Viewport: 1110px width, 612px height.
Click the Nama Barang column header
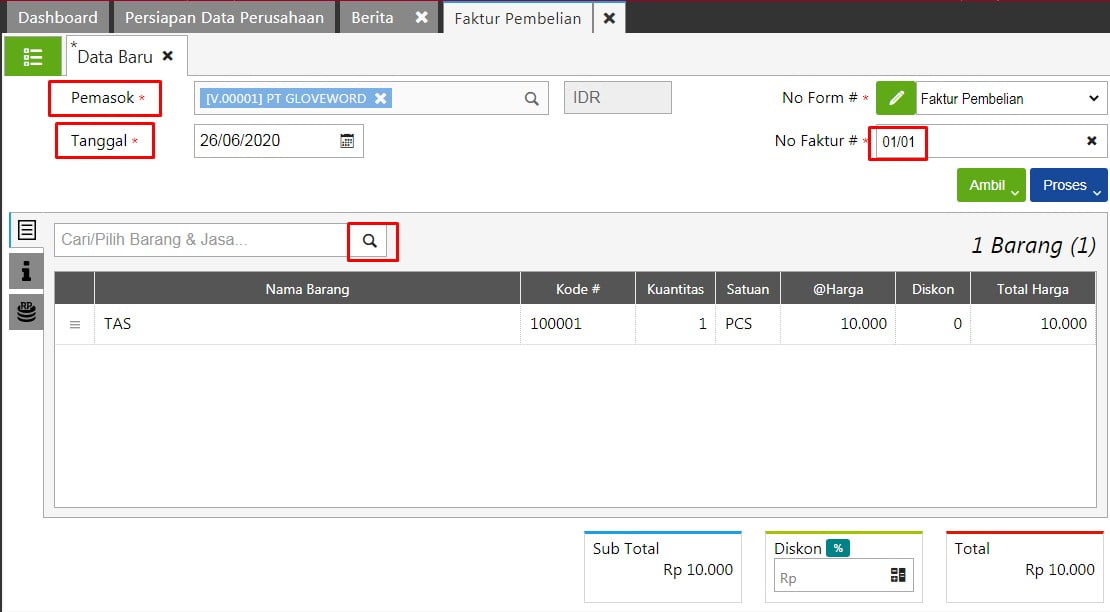[x=307, y=289]
